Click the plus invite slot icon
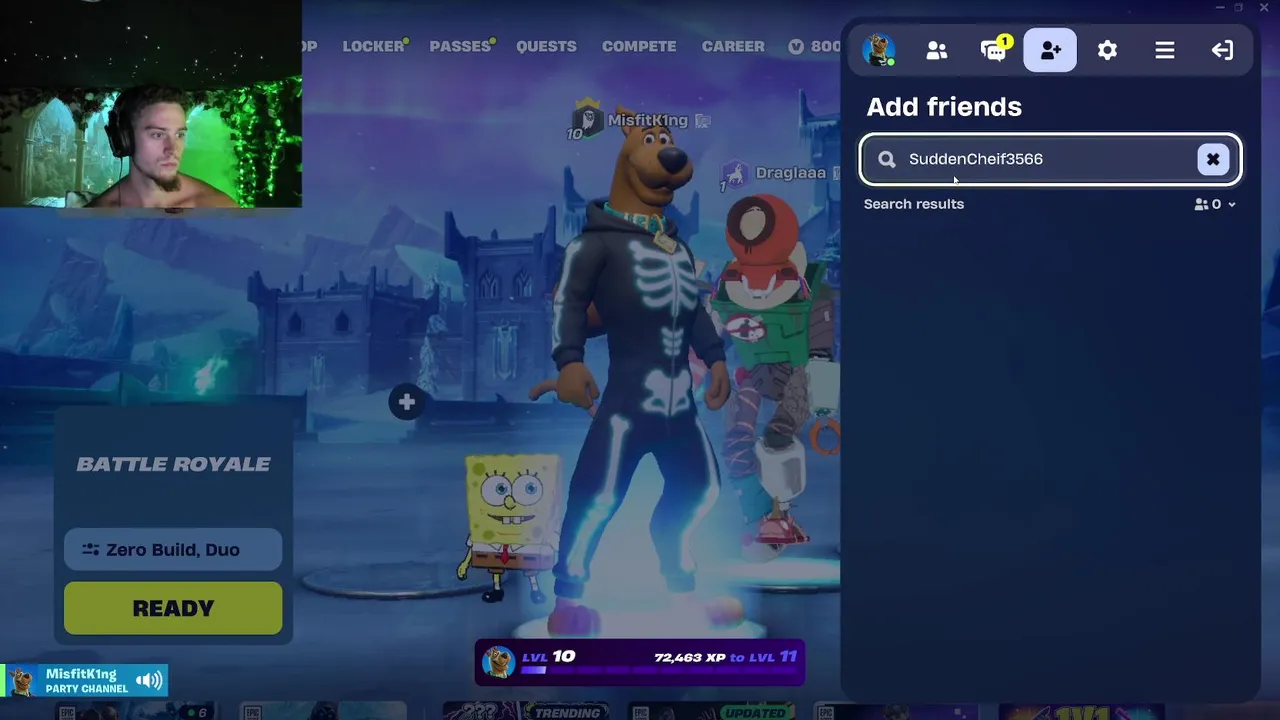Viewport: 1280px width, 720px height. click(406, 402)
